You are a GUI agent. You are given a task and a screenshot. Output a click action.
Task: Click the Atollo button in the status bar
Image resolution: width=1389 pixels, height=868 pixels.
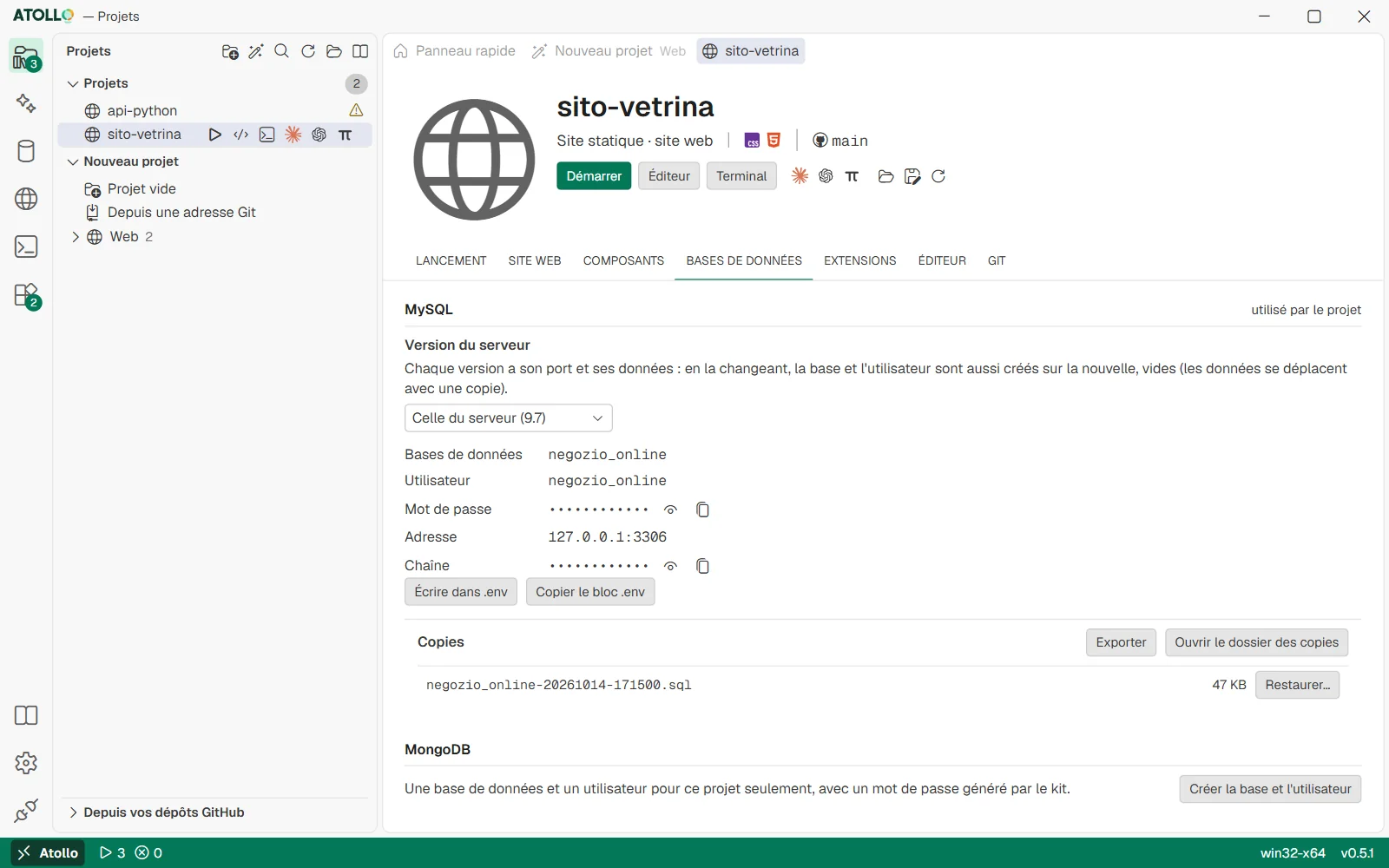pos(49,853)
